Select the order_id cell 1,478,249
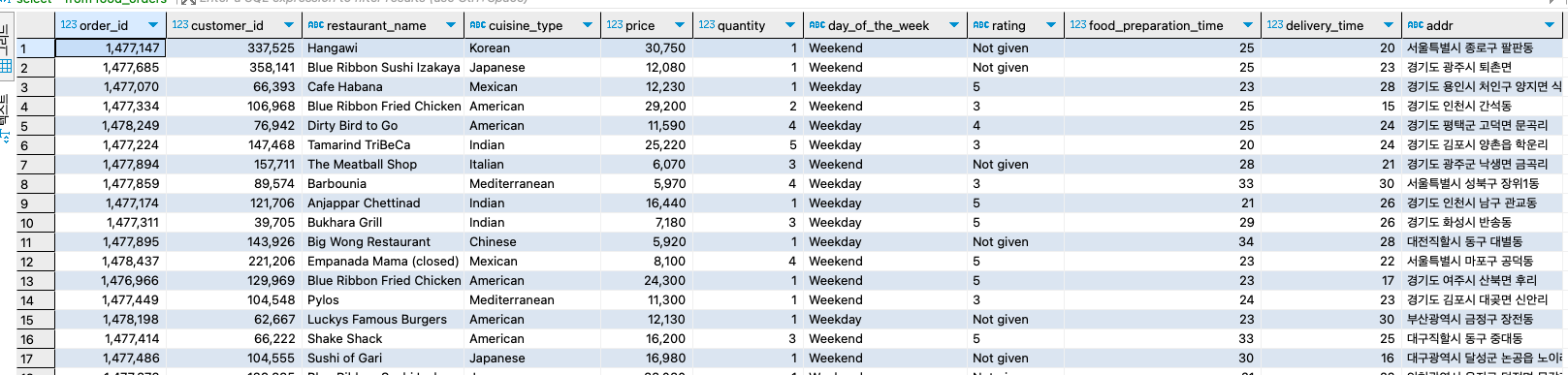This screenshot has height=375, width=1568. pyautogui.click(x=111, y=125)
